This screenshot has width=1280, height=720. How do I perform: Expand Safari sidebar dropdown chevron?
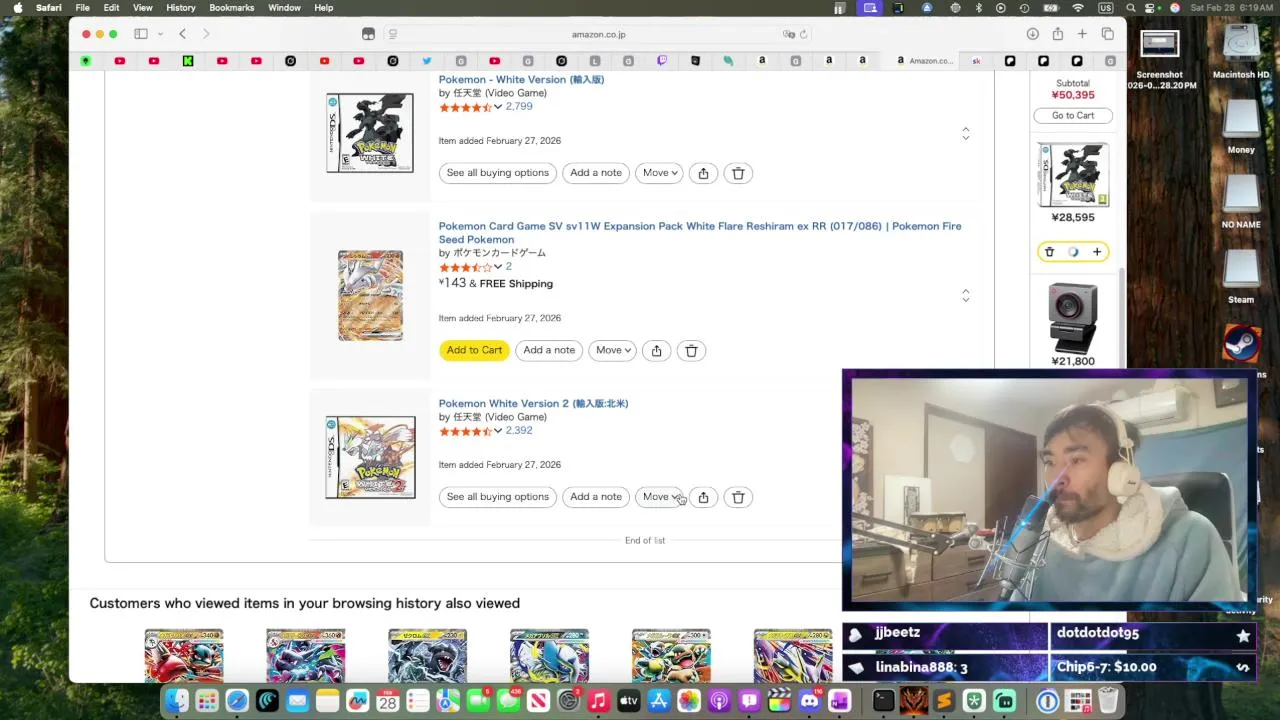[x=160, y=34]
